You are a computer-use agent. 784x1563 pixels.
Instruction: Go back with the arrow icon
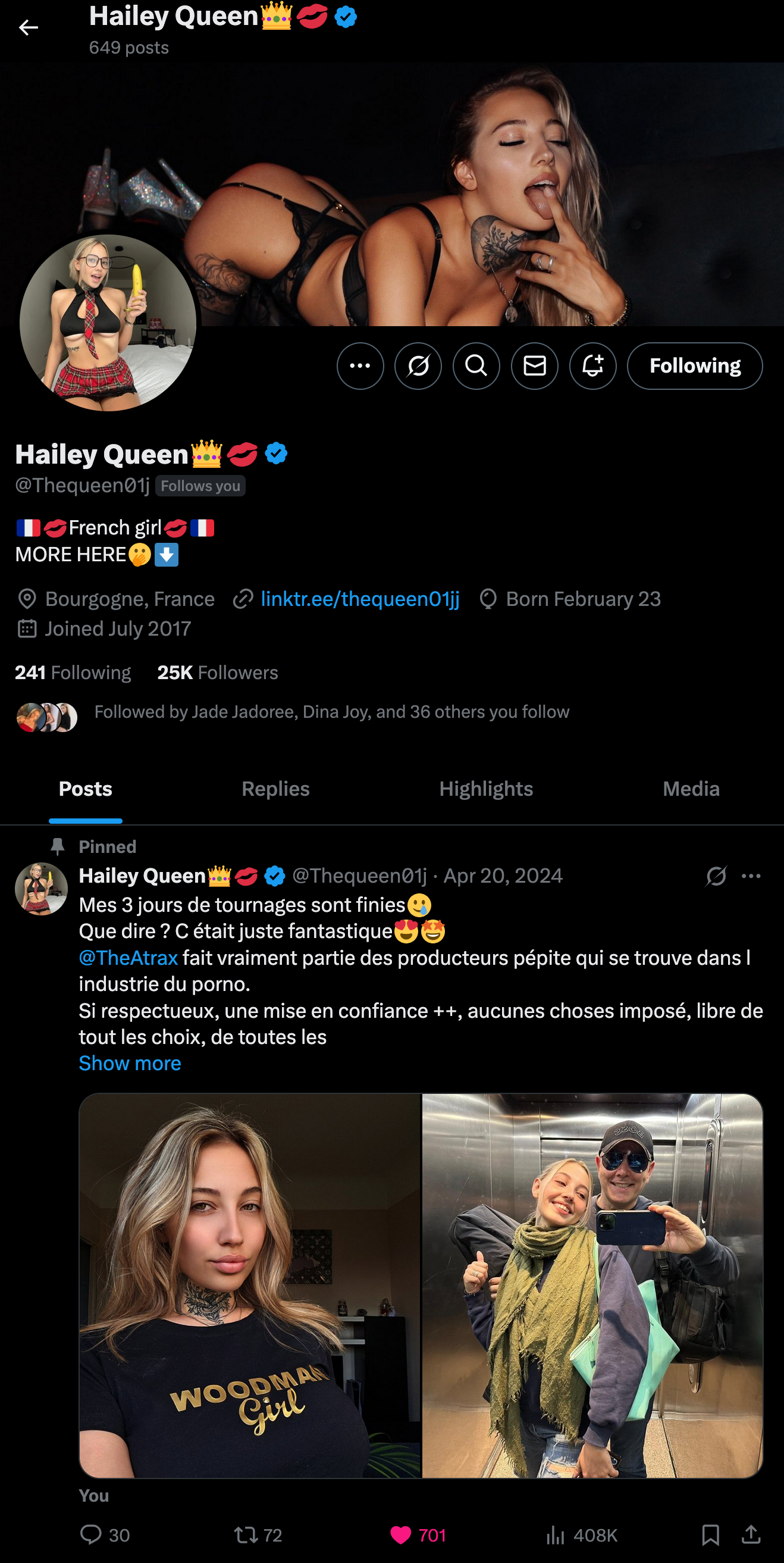[28, 28]
